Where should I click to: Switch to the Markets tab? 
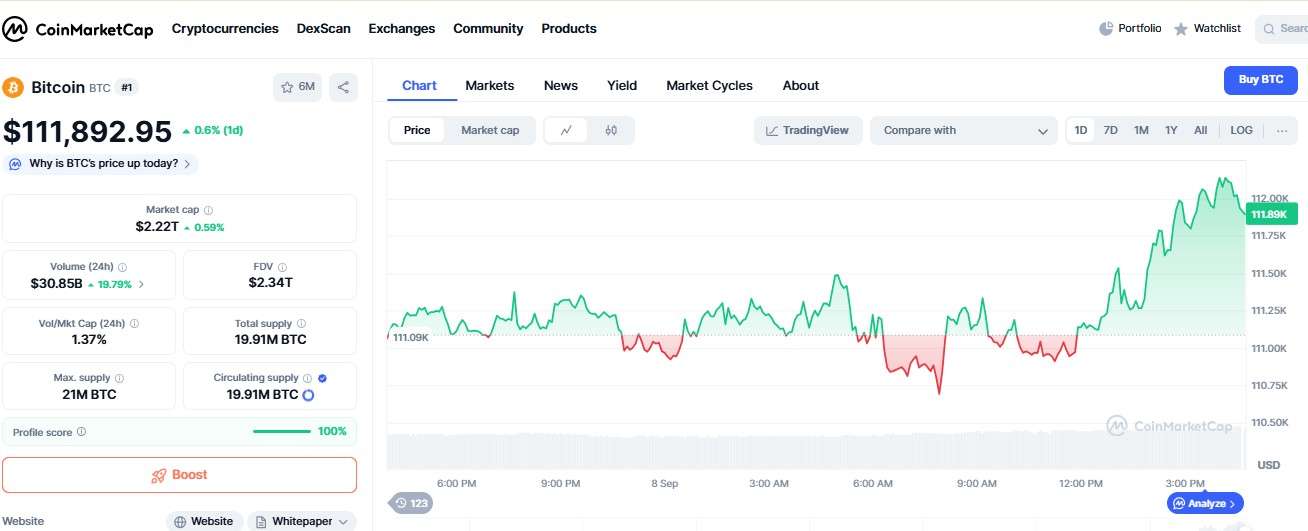[x=490, y=85]
